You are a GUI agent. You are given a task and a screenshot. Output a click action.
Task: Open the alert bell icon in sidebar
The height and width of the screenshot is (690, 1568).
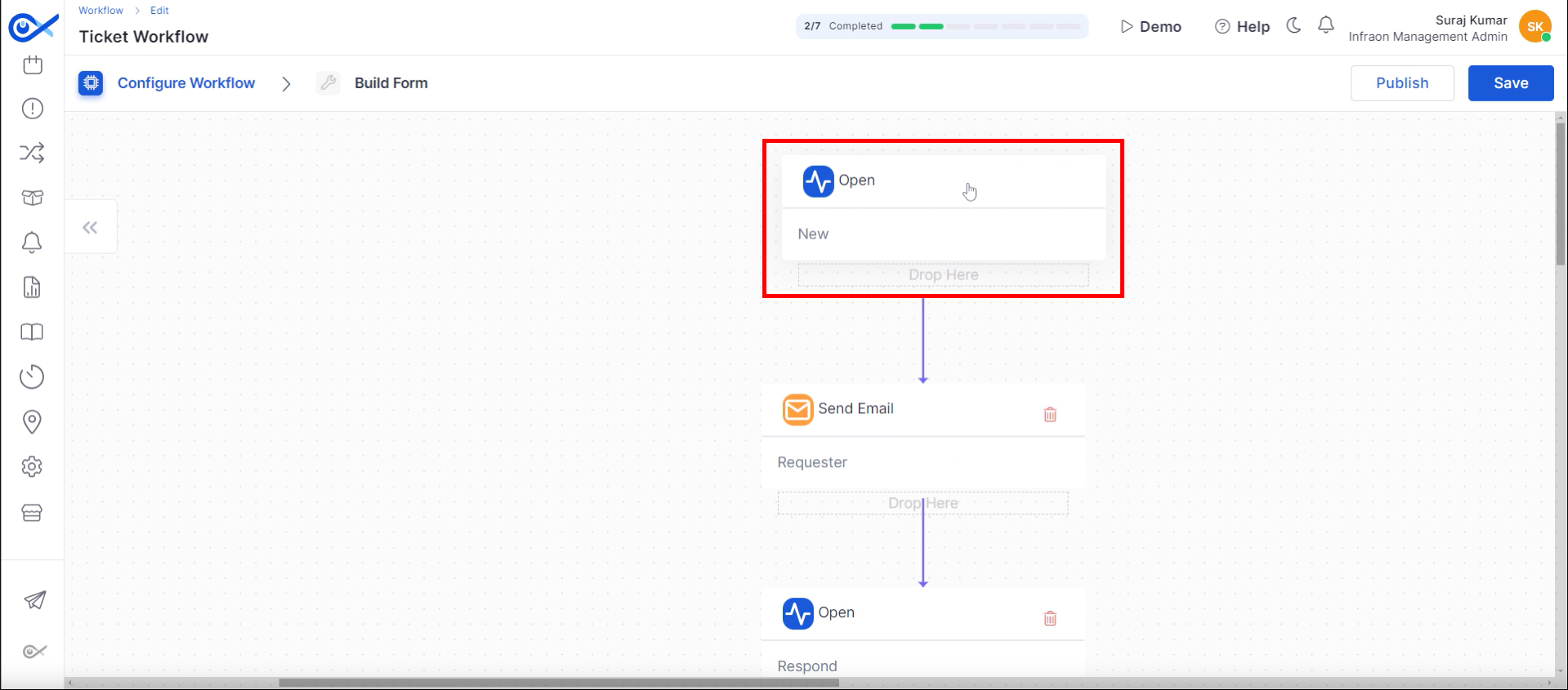click(x=32, y=243)
